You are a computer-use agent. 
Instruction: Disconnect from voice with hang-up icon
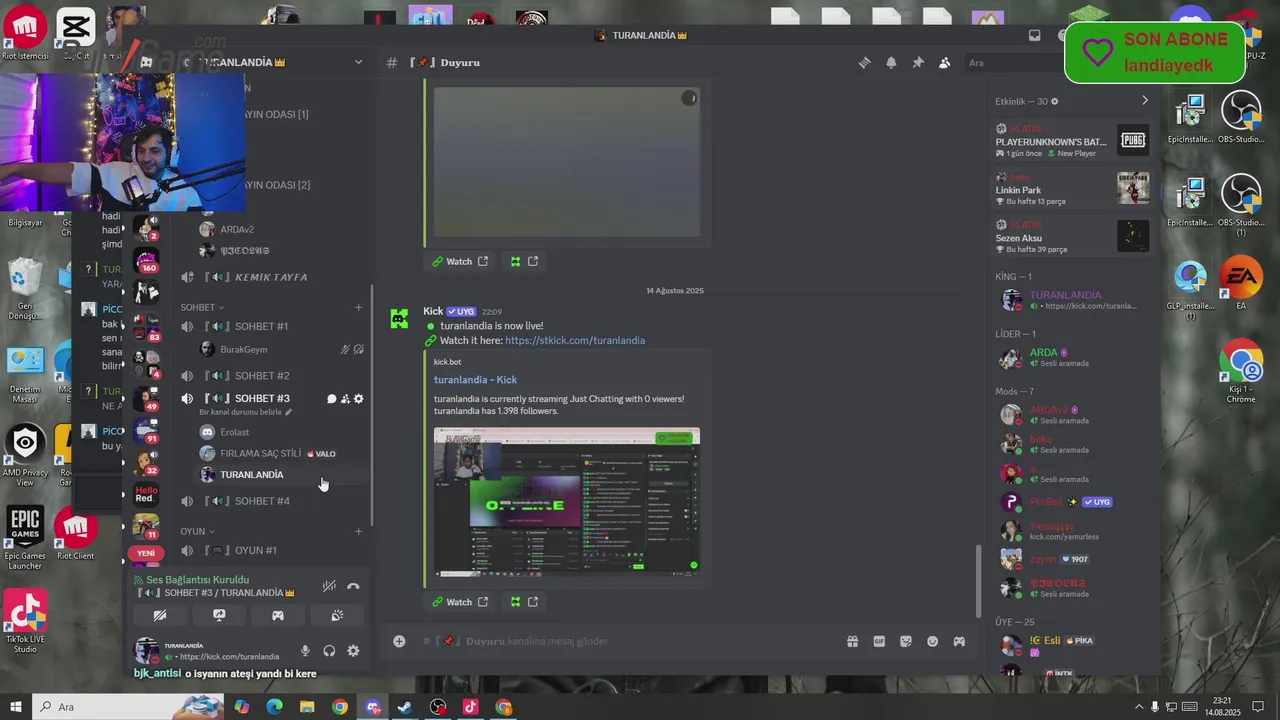[353, 586]
